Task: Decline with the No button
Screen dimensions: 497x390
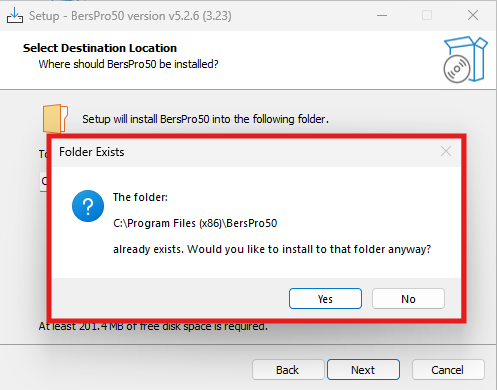Action: (408, 299)
